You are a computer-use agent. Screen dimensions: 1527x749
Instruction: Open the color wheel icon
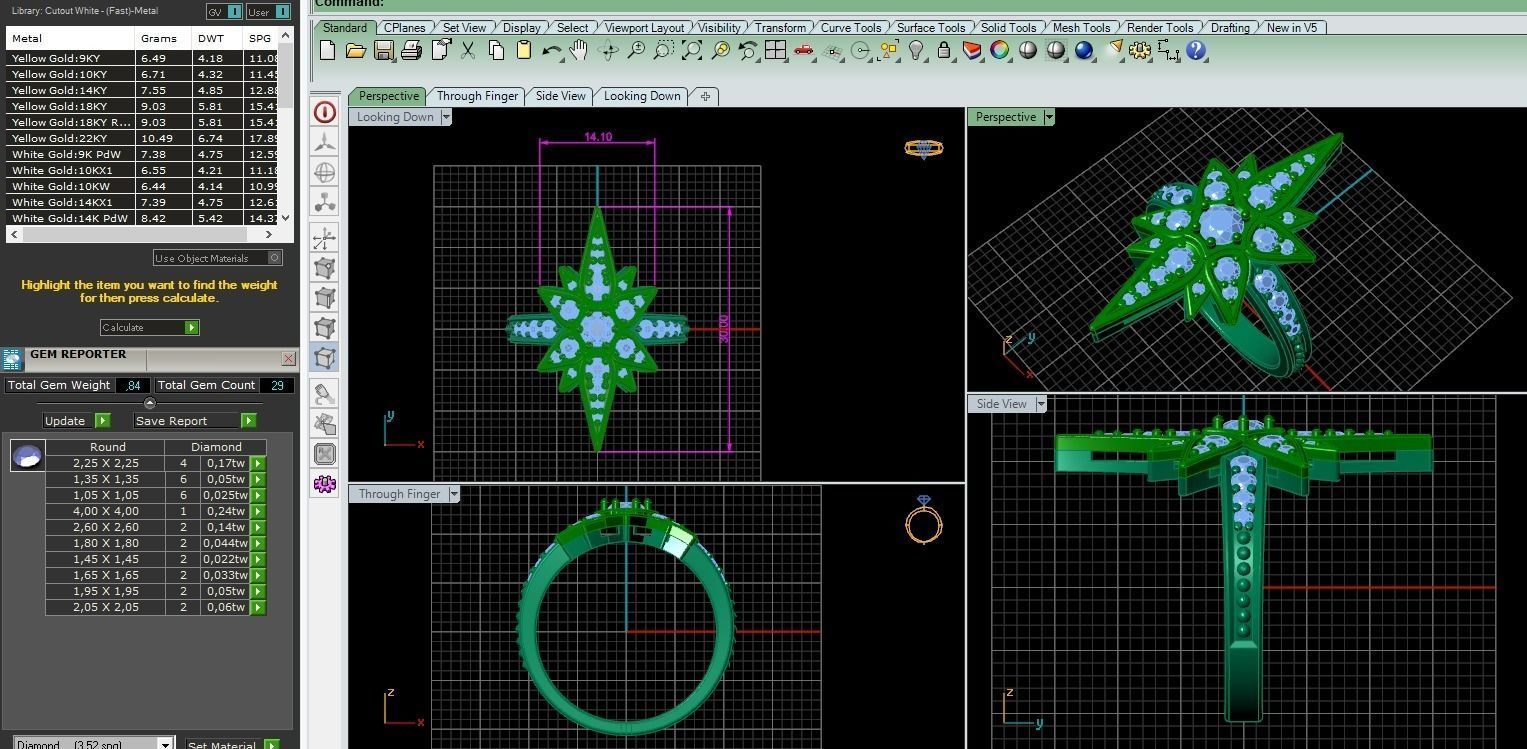click(1000, 50)
